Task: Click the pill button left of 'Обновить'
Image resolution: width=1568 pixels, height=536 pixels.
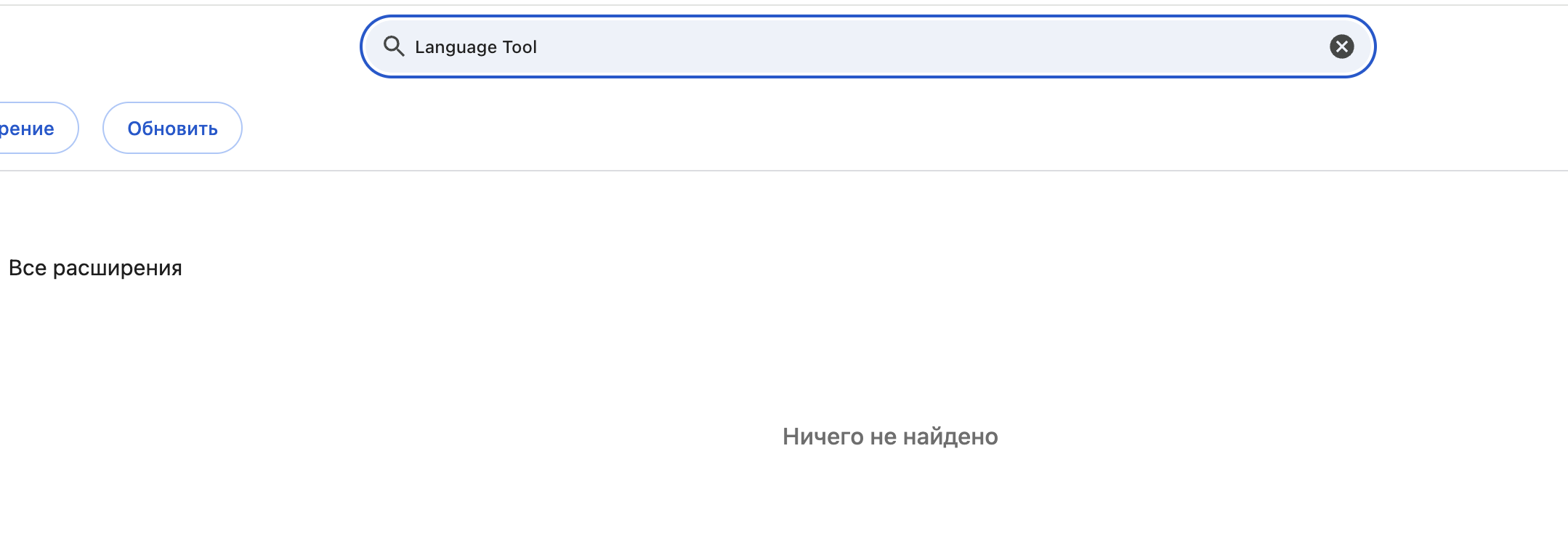Action: 33,128
